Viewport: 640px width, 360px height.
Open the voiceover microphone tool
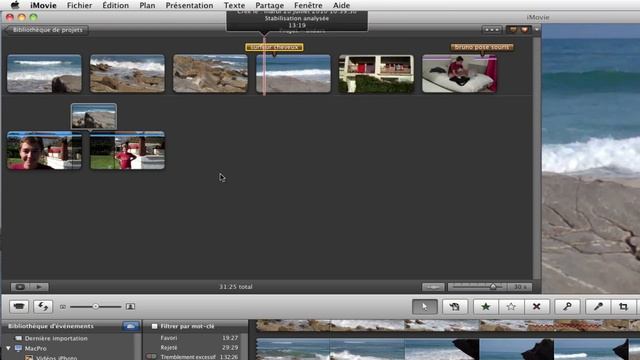598,307
